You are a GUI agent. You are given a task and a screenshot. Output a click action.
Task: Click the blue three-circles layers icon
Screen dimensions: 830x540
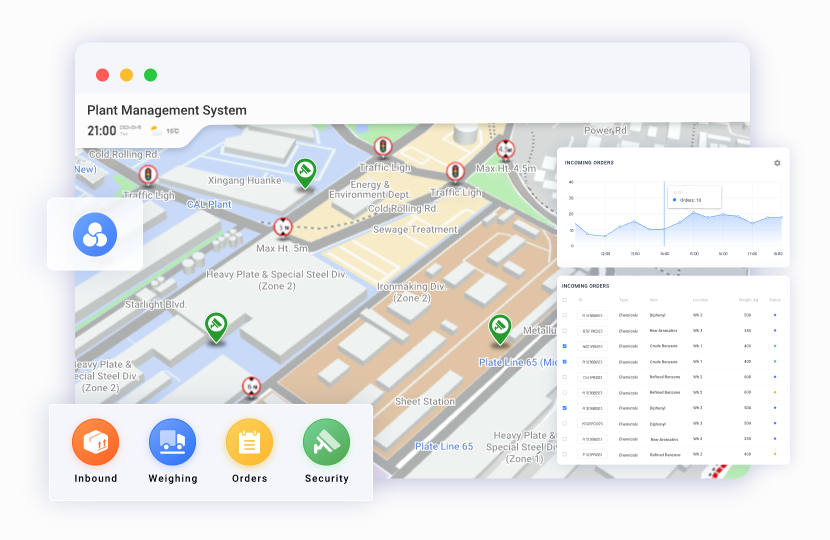(95, 235)
